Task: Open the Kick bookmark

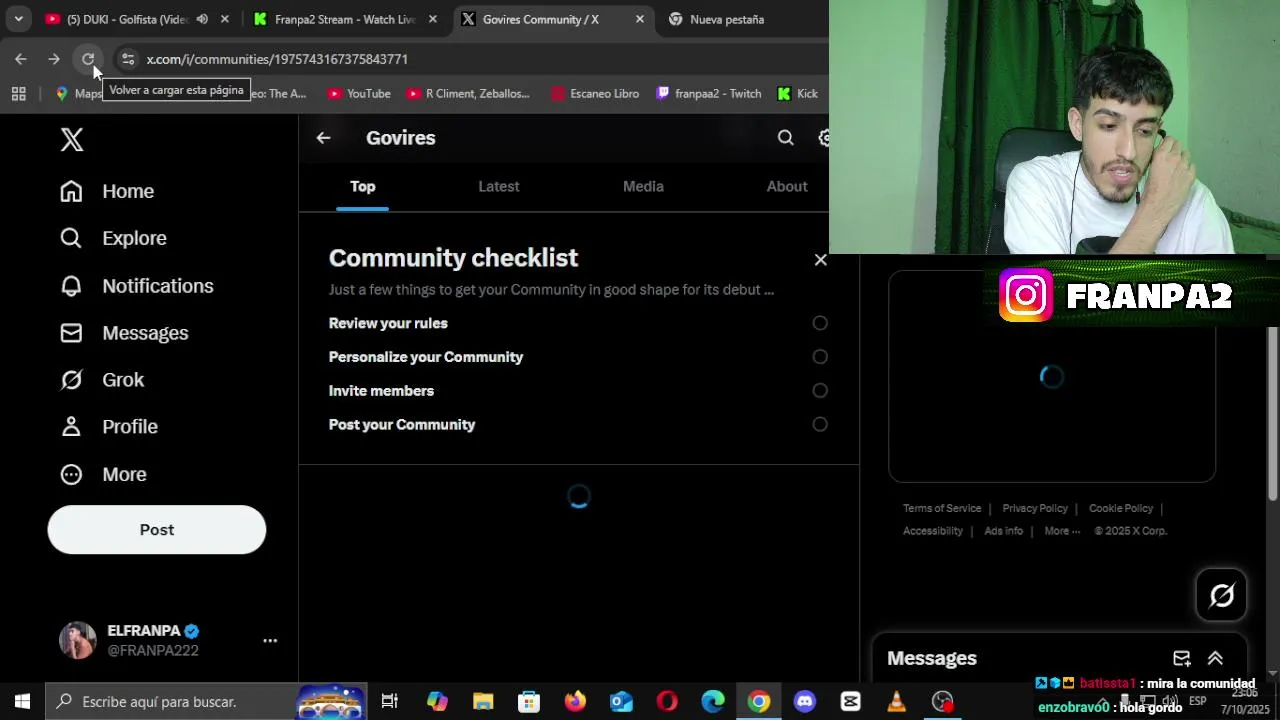Action: pyautogui.click(x=798, y=93)
